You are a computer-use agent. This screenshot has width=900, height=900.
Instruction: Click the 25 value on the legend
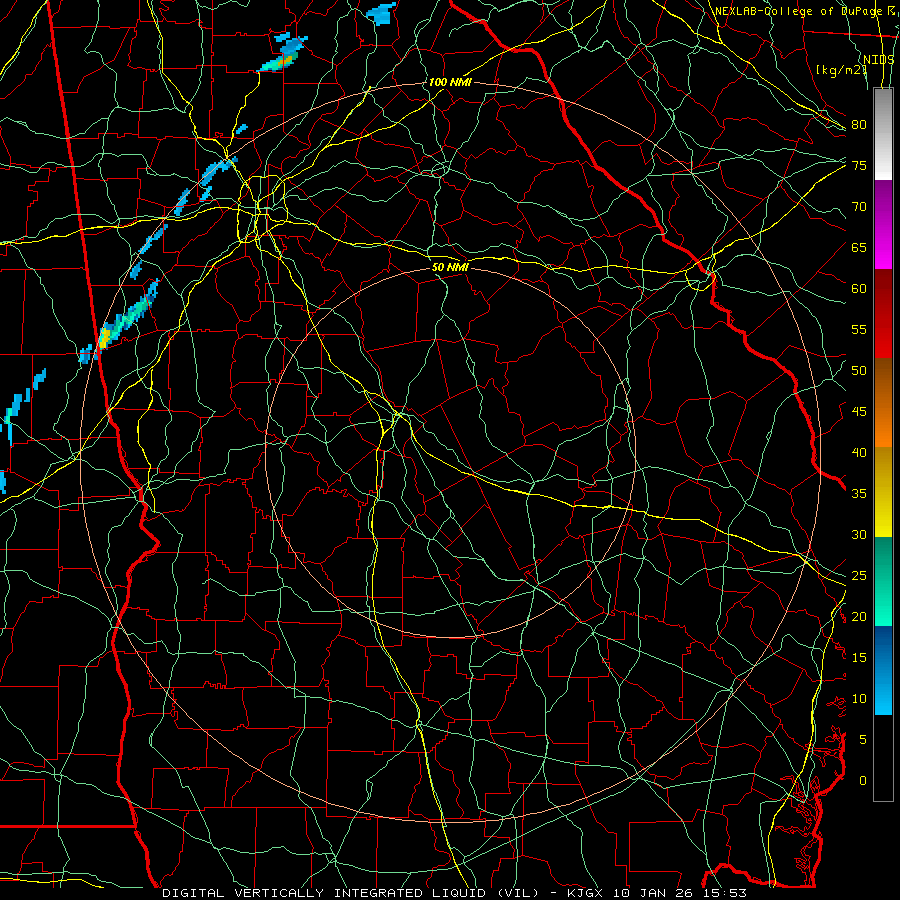(x=859, y=575)
